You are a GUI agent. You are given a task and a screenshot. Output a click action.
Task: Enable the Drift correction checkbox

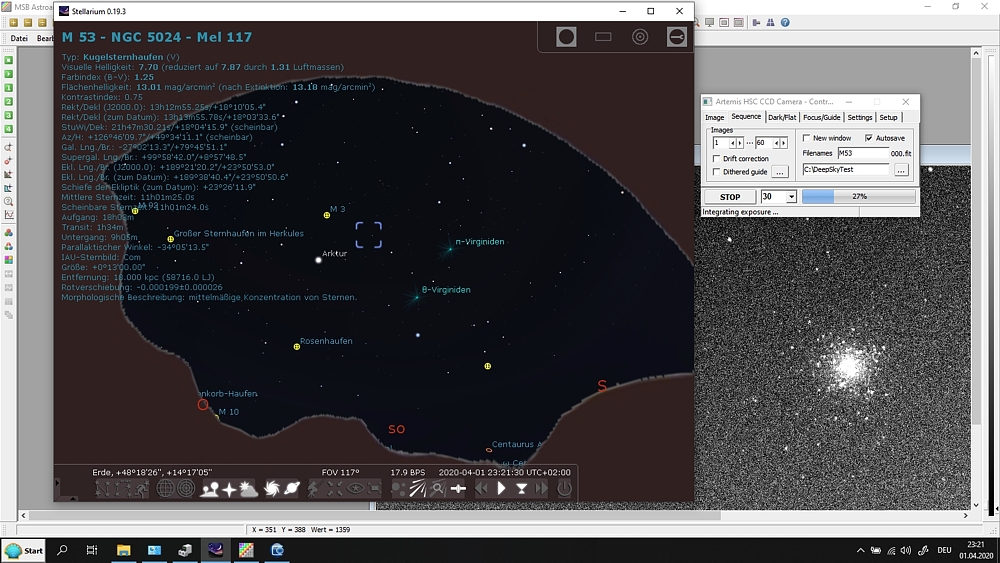pyautogui.click(x=716, y=159)
